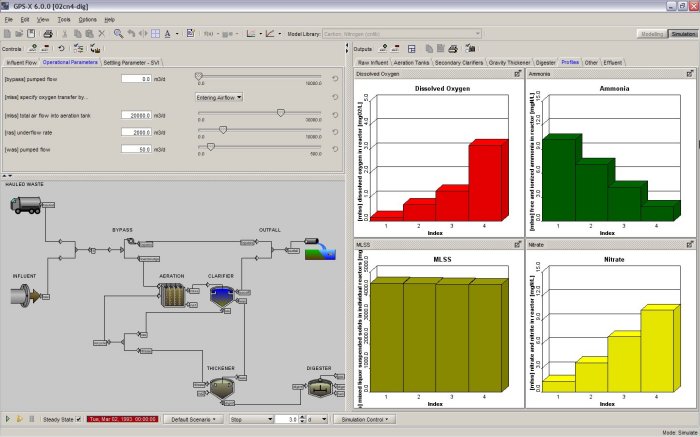Switch to Modeling mode toggle
The height and width of the screenshot is (437, 700).
(652, 34)
